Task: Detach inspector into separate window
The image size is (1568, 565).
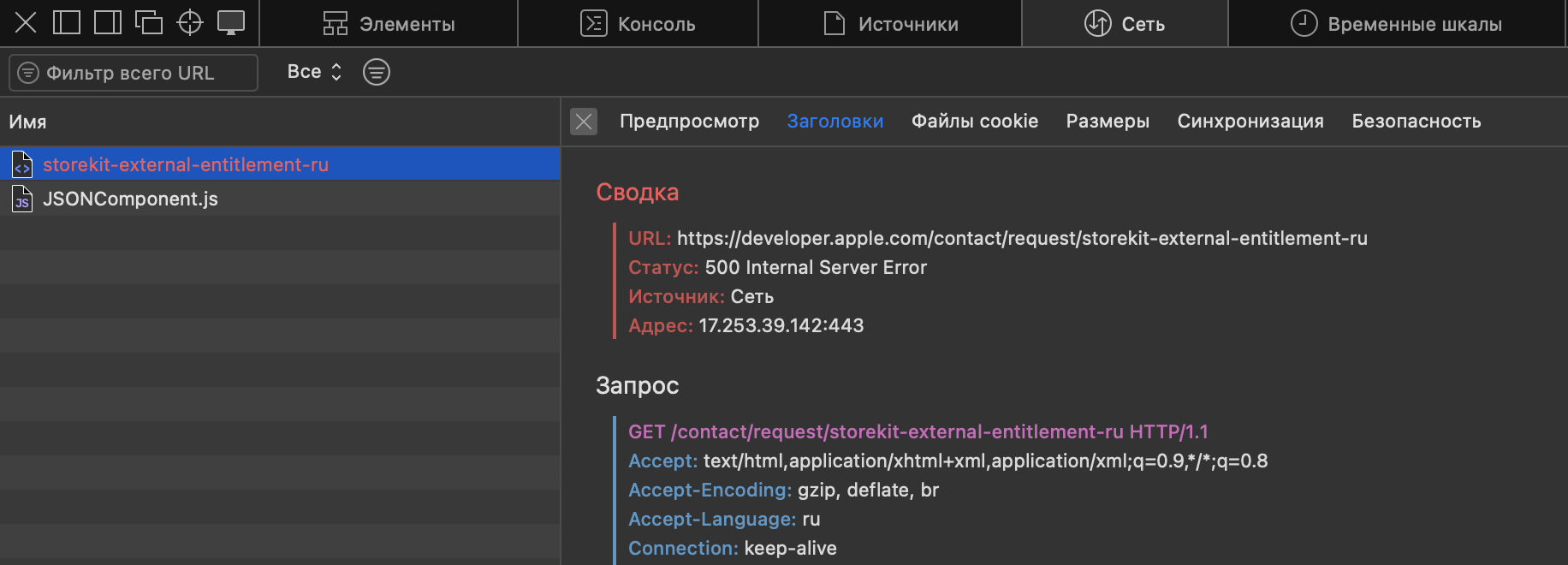Action: (x=149, y=23)
